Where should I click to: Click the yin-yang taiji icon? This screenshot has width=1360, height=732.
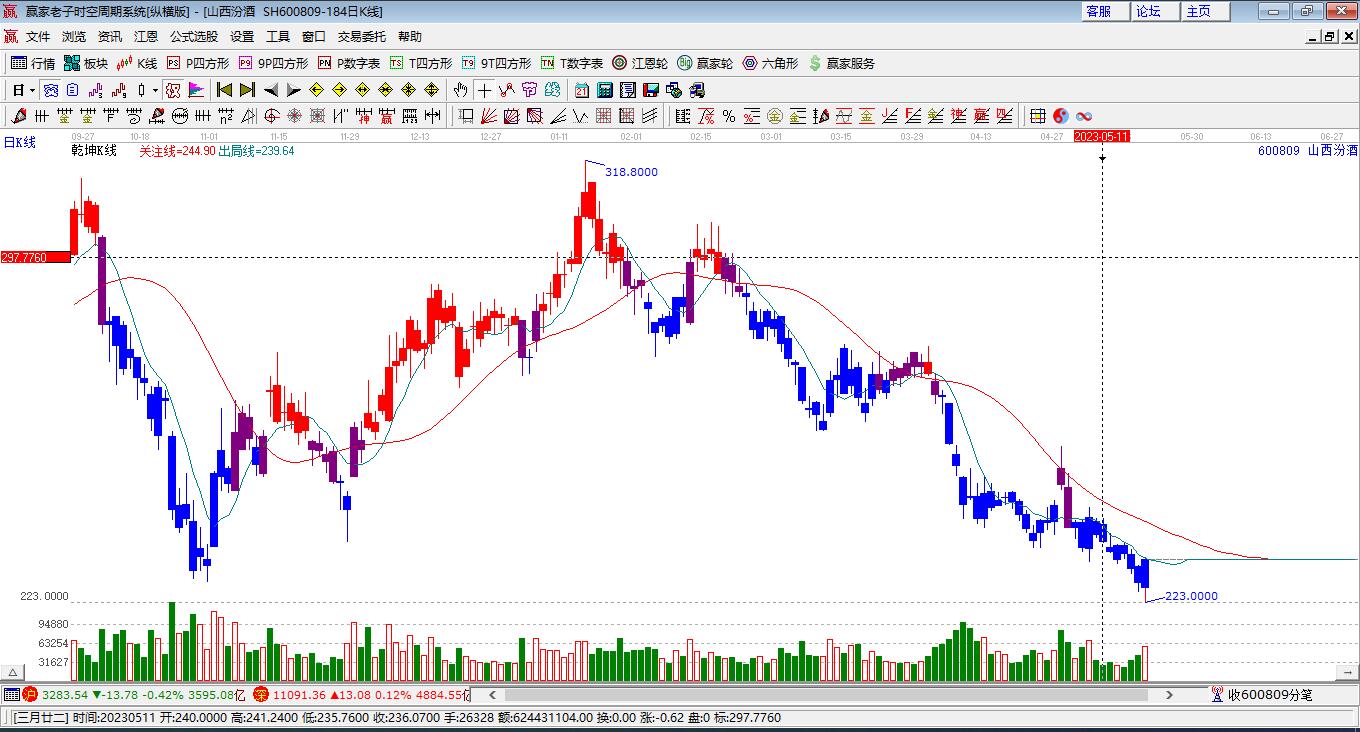(x=1061, y=116)
